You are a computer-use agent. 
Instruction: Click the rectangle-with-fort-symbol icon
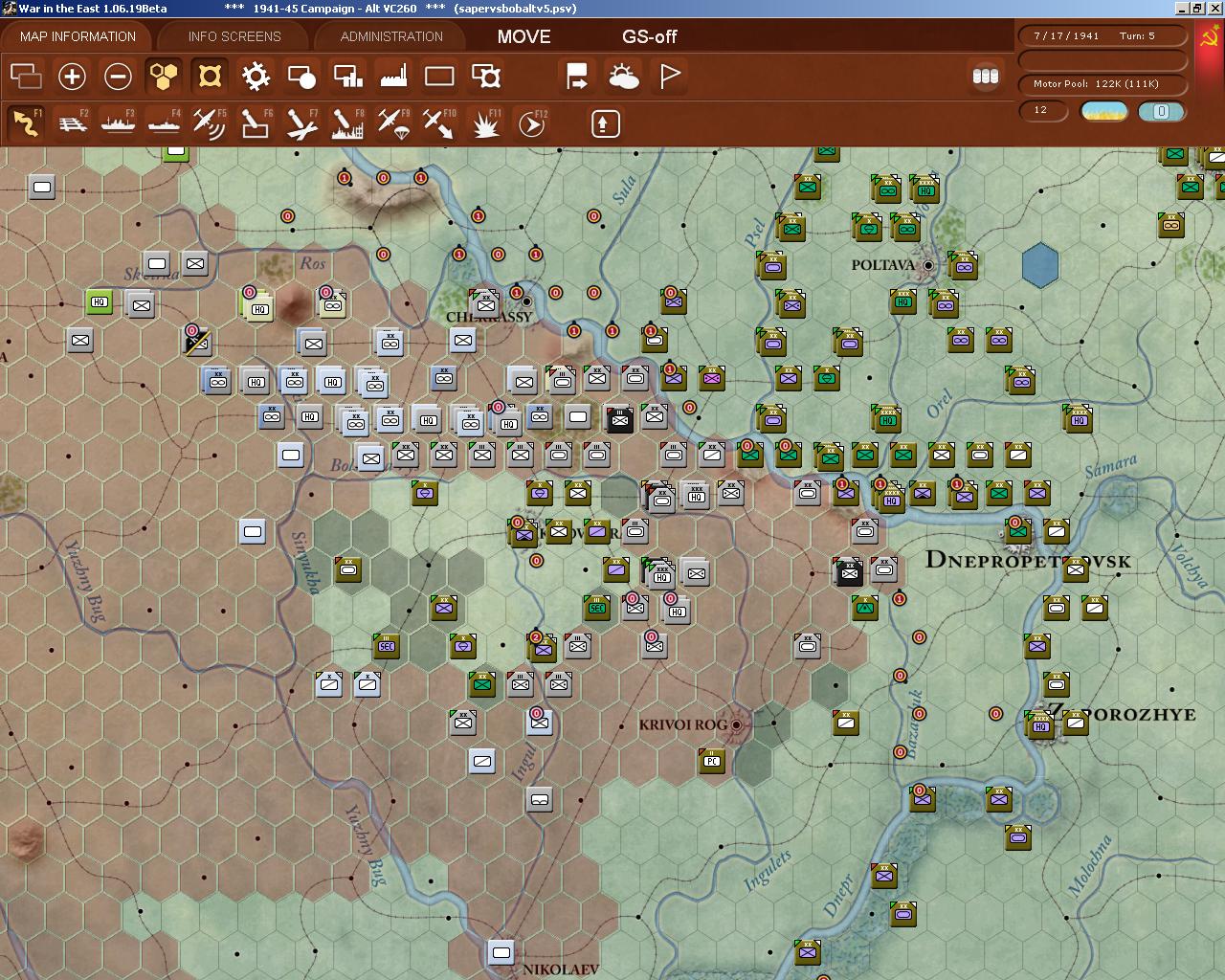point(486,76)
